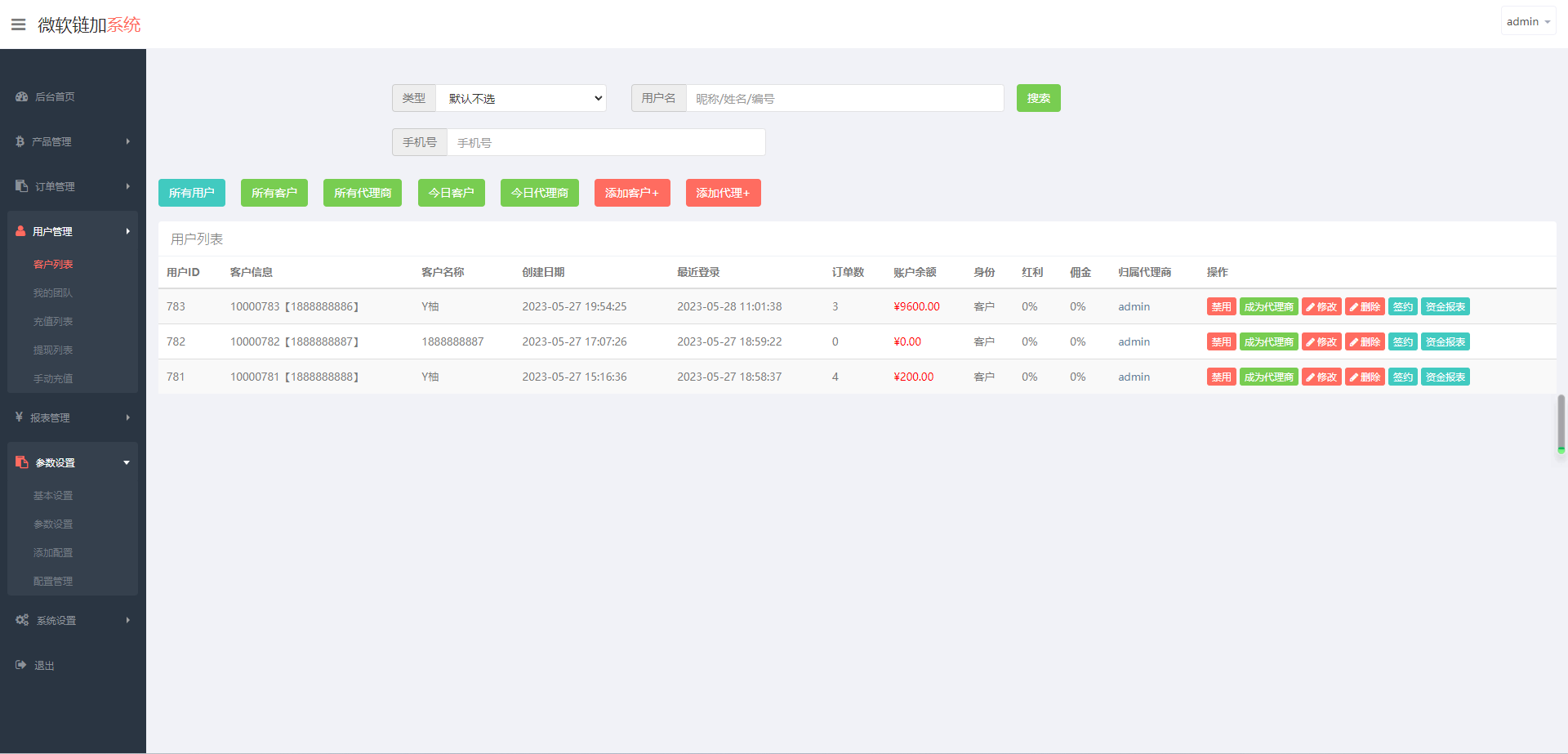
Task: Open 提现列表 in the sidebar
Action: [53, 350]
